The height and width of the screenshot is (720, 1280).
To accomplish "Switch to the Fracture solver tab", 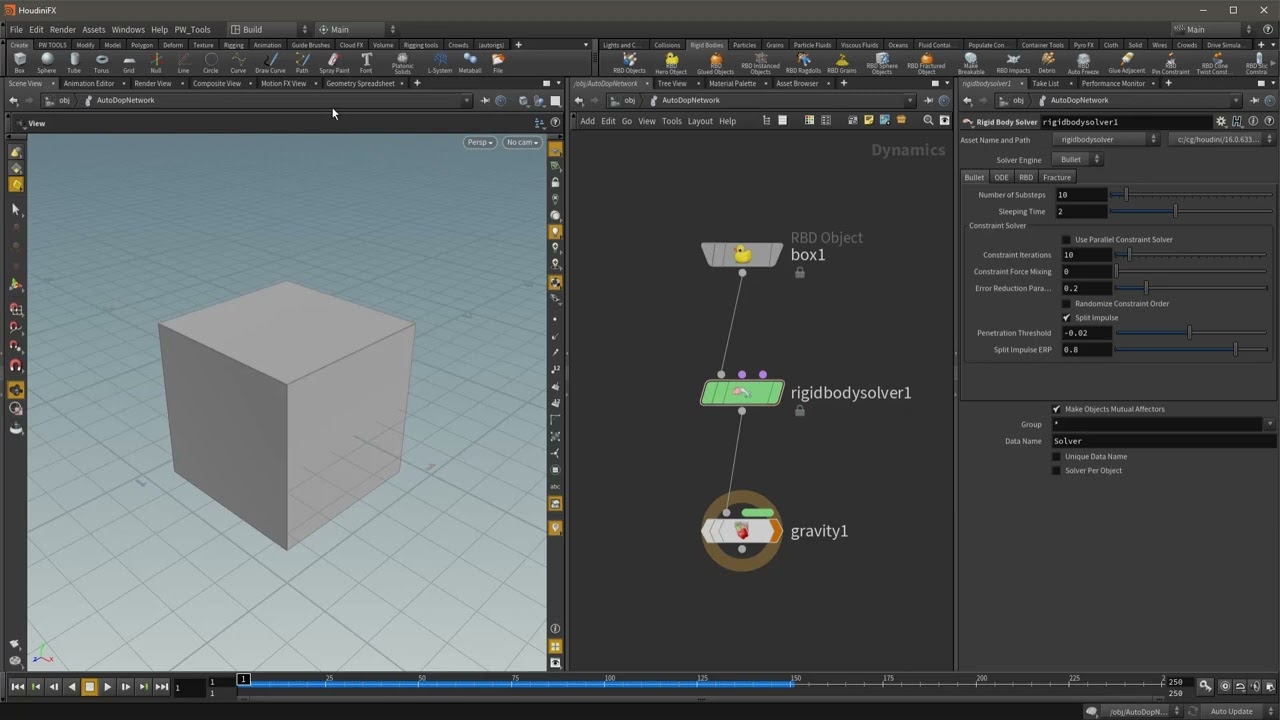I will (1057, 178).
